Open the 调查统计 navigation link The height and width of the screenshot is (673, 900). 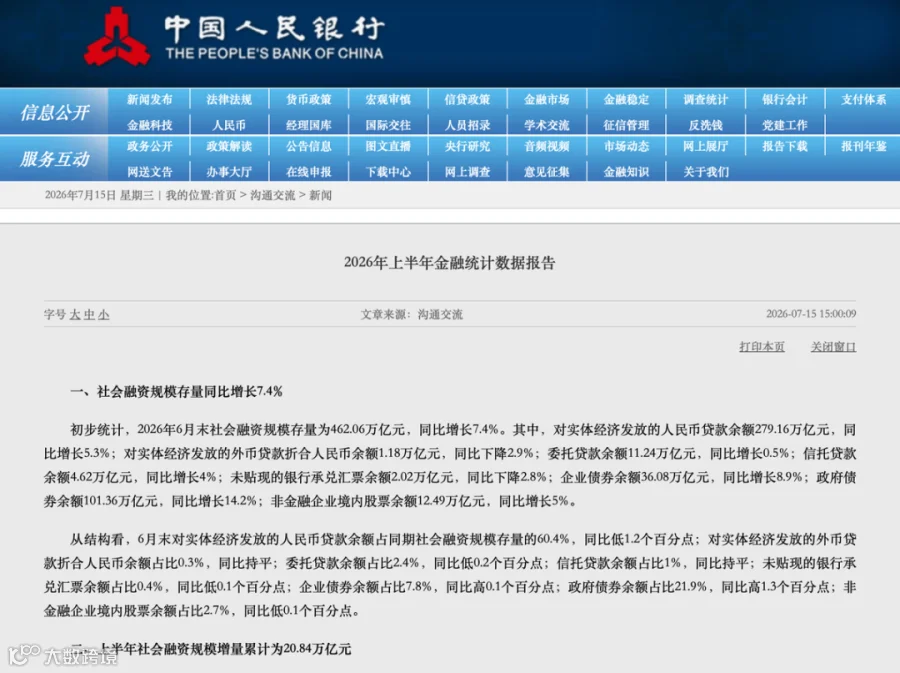point(705,100)
